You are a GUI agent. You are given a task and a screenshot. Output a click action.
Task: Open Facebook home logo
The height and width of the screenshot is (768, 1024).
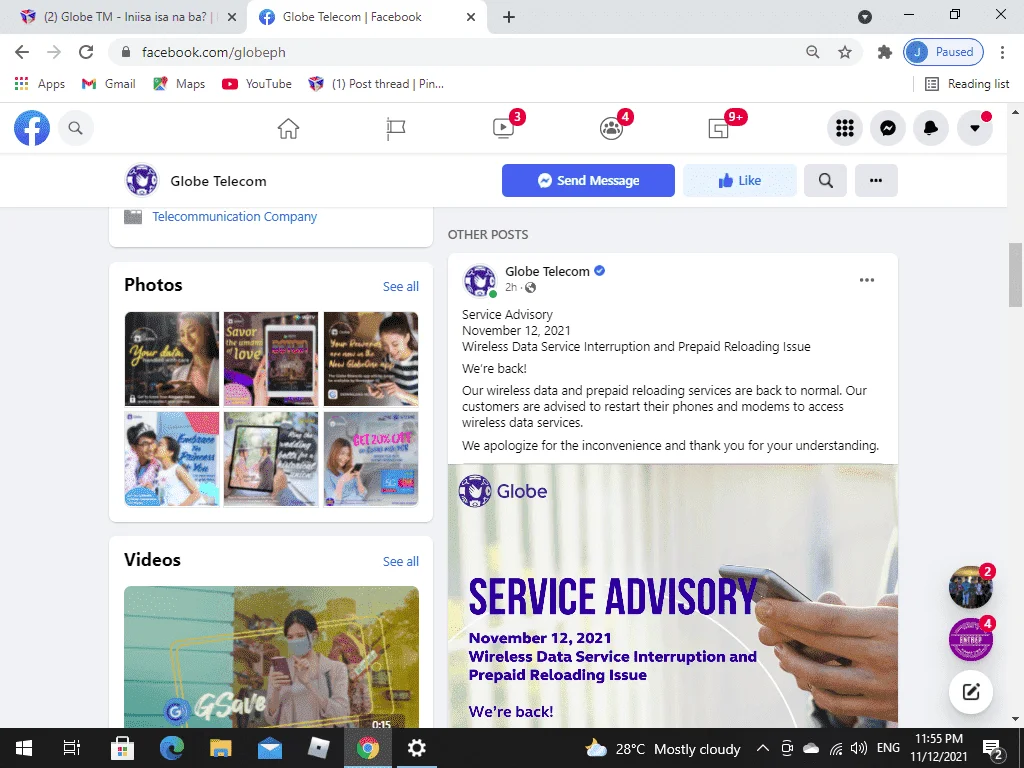pos(32,128)
